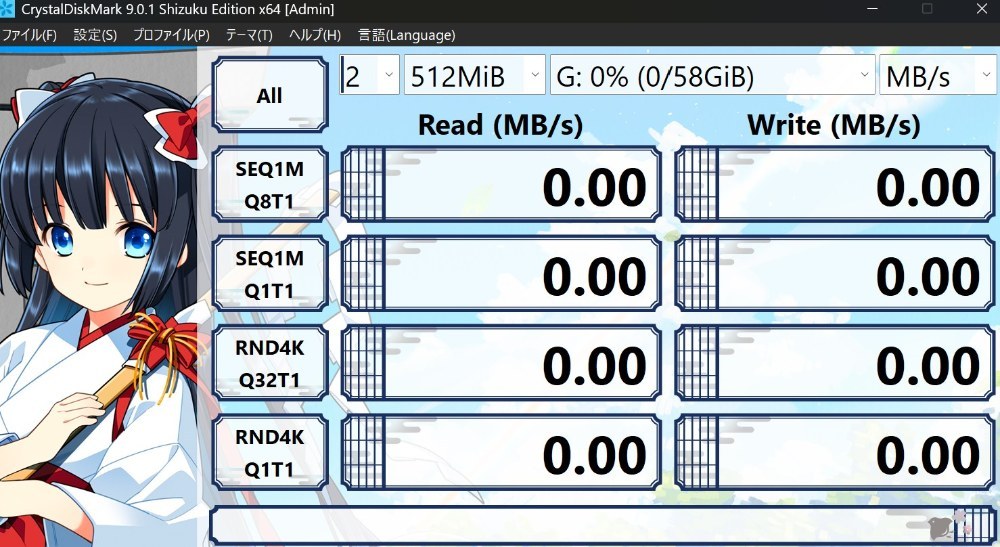
Task: Open the drive selector G: 0% (0/58GiB)
Action: (x=712, y=75)
